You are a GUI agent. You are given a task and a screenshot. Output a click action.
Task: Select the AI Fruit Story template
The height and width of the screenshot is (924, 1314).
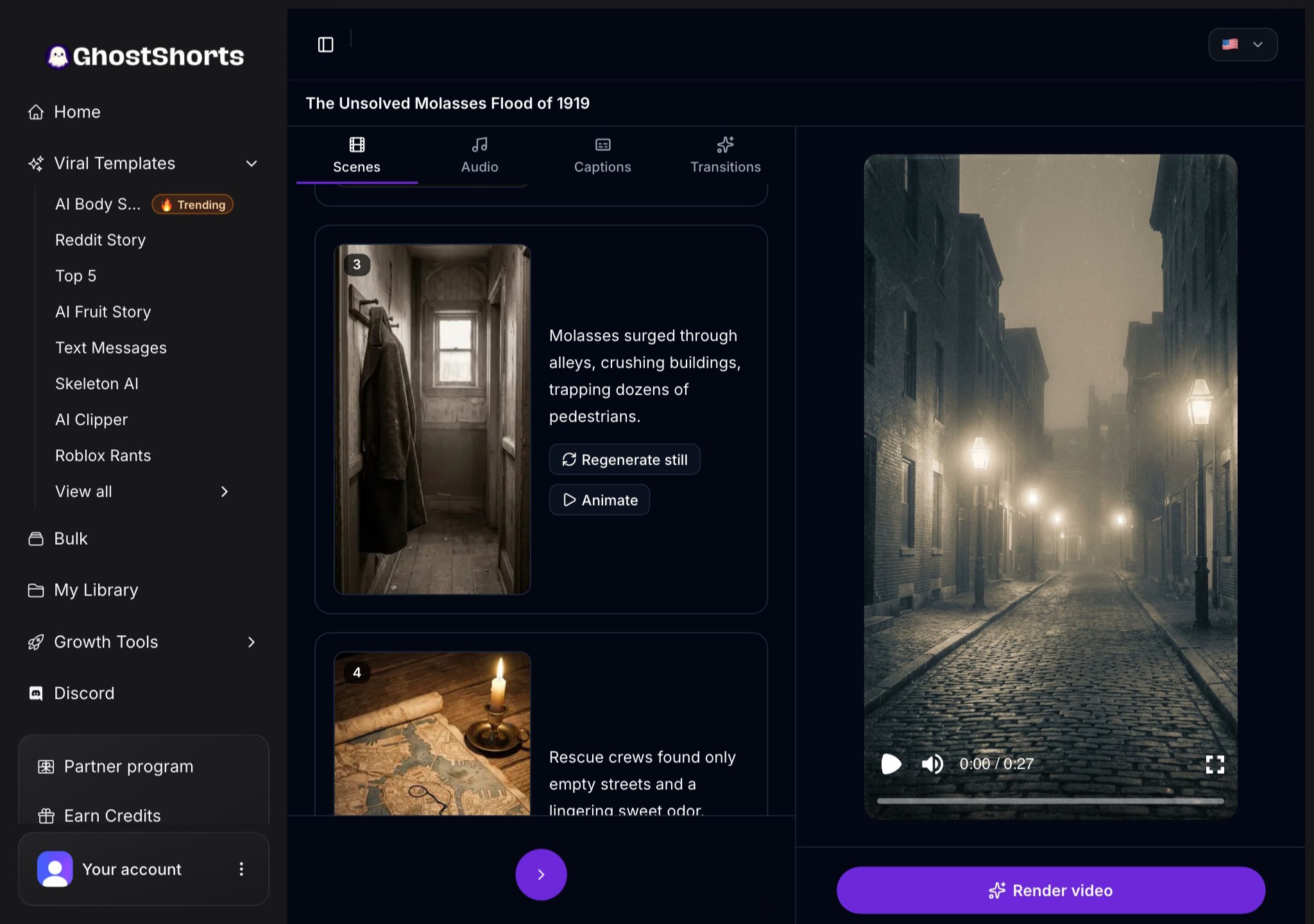[x=103, y=312]
